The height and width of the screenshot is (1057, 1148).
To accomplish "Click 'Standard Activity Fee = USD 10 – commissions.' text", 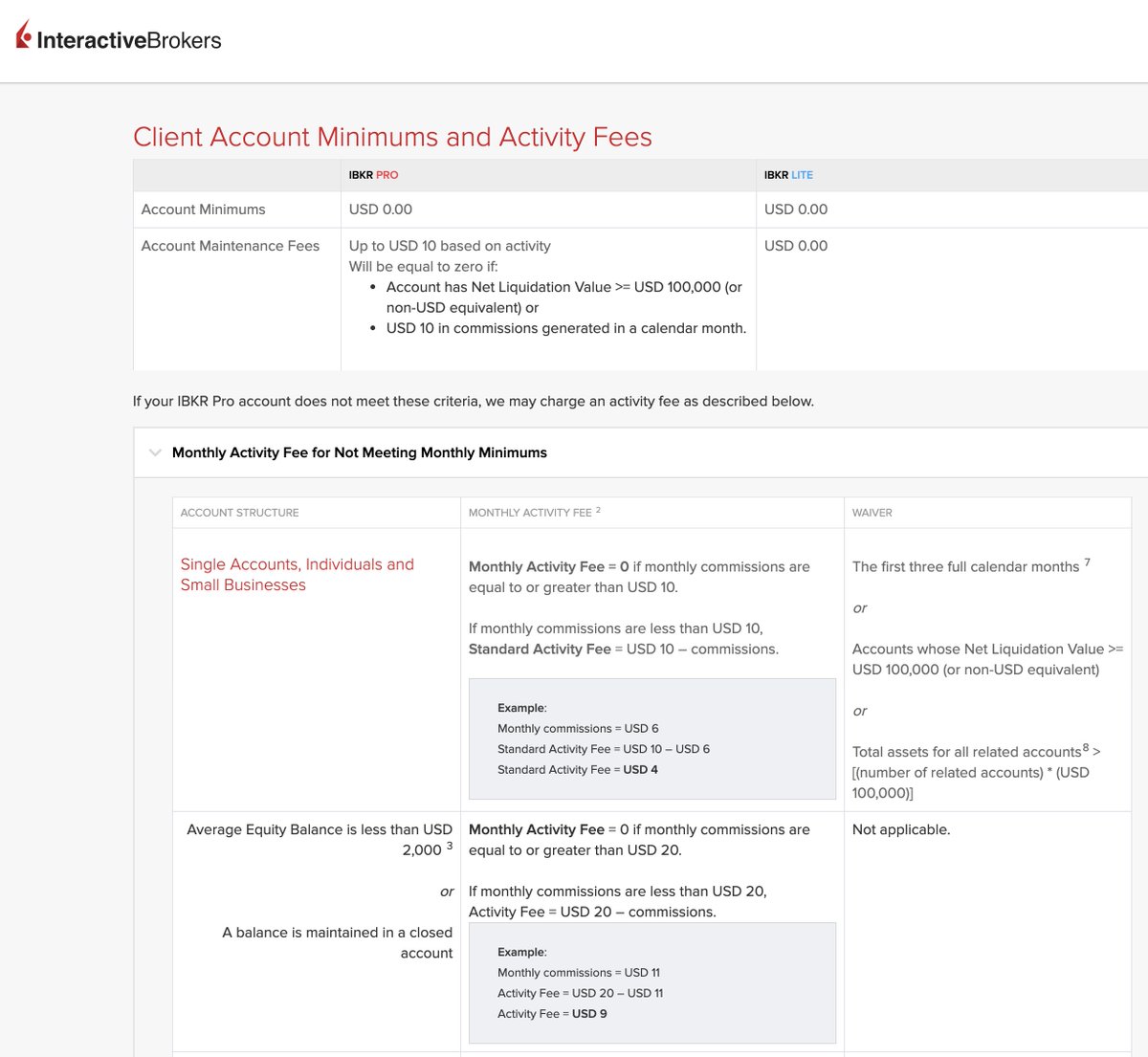I will pyautogui.click(x=624, y=649).
